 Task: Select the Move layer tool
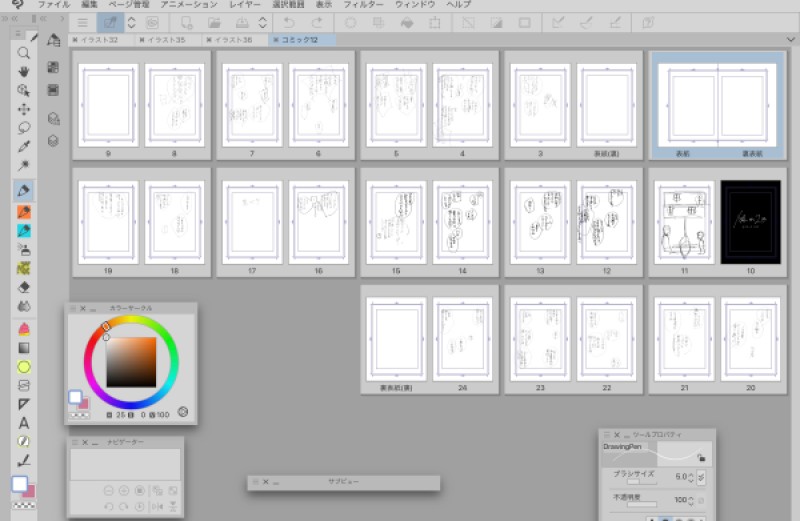click(23, 109)
